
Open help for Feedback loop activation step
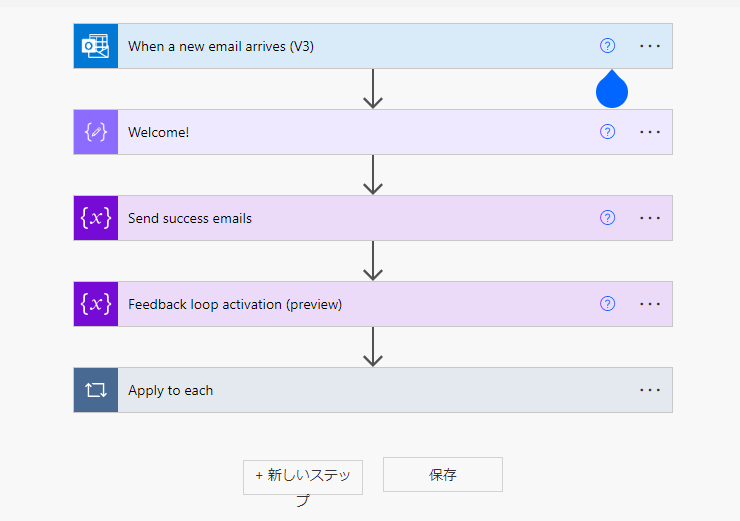607,304
